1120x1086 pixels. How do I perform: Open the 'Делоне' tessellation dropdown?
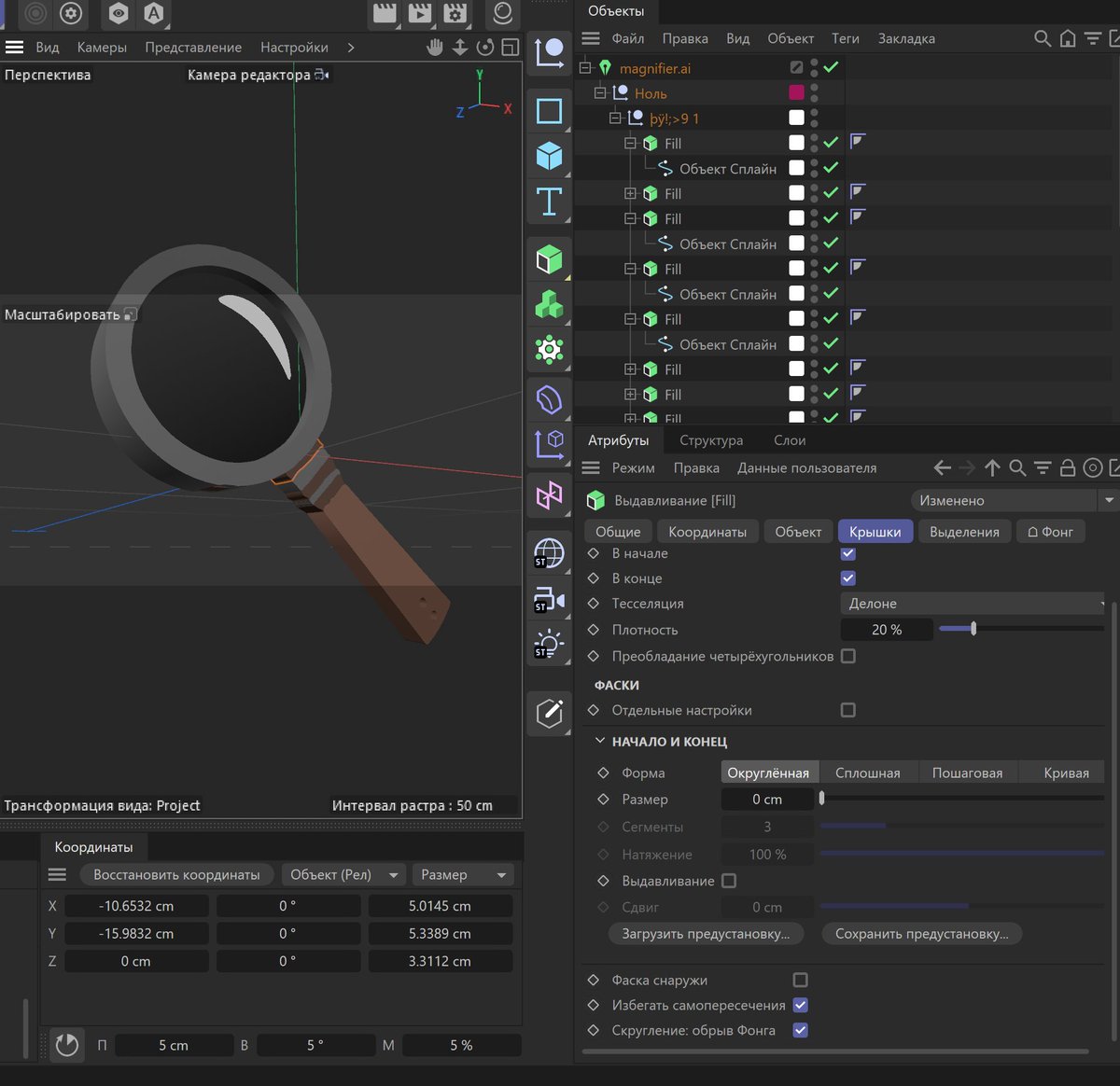point(974,604)
